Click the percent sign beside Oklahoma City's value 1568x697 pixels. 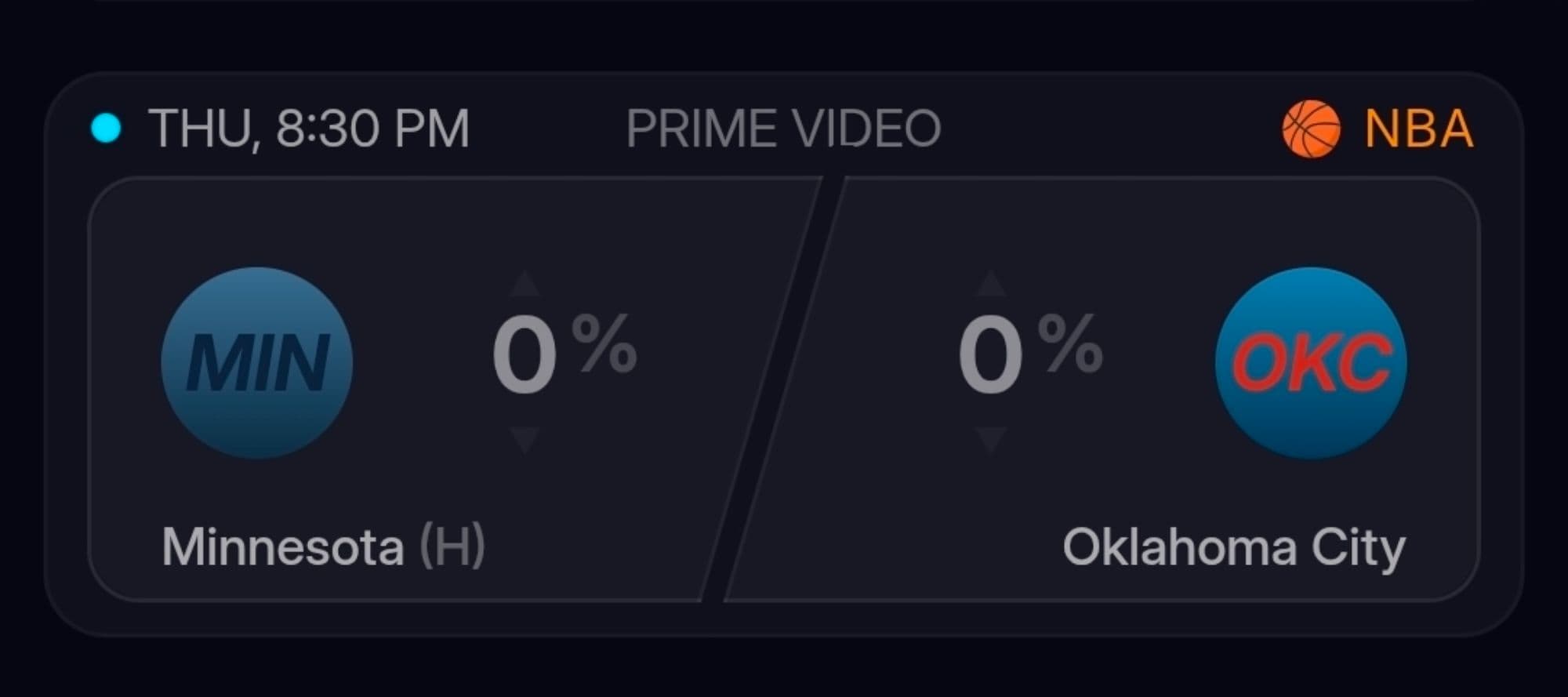(x=1070, y=343)
